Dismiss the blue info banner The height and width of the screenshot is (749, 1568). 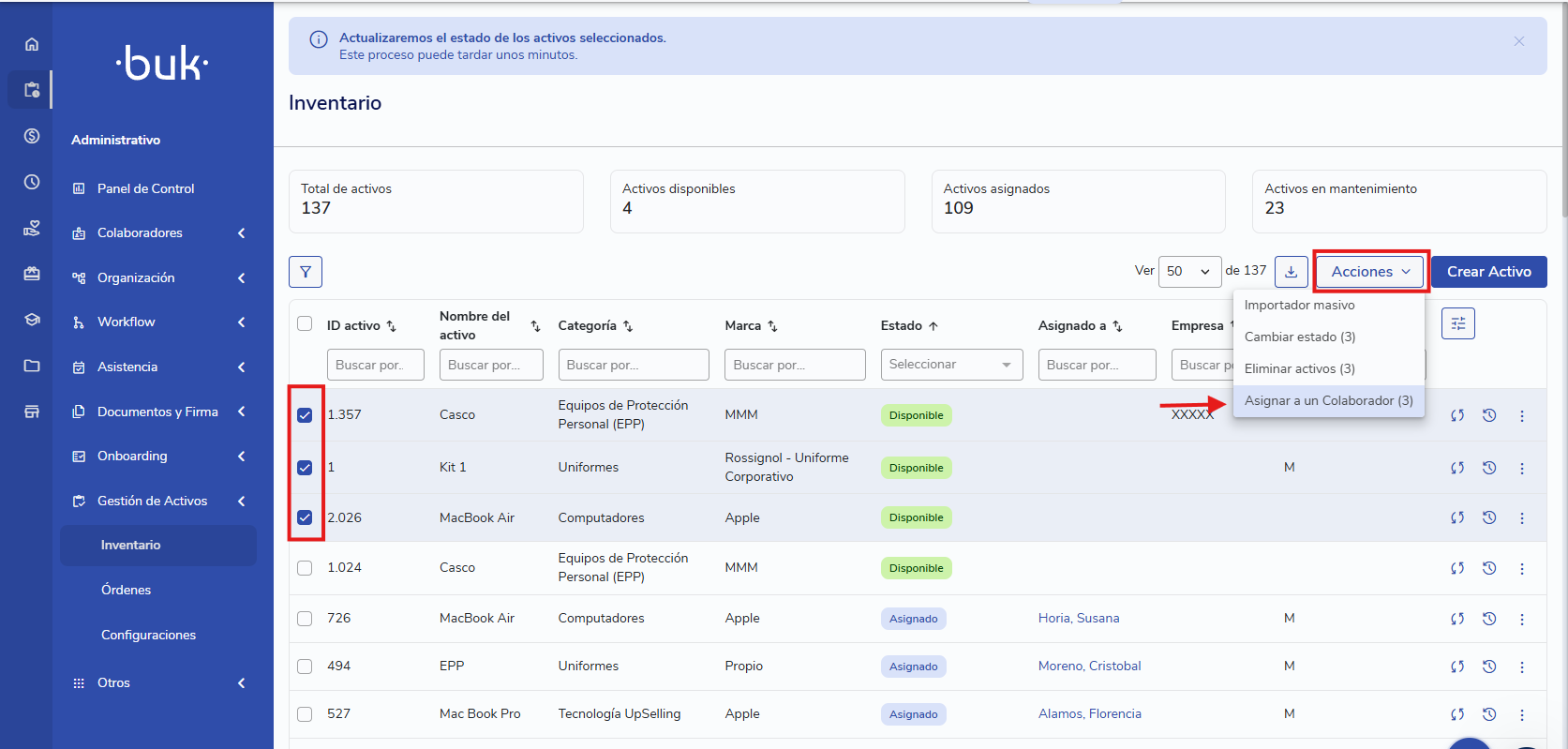point(1518,41)
